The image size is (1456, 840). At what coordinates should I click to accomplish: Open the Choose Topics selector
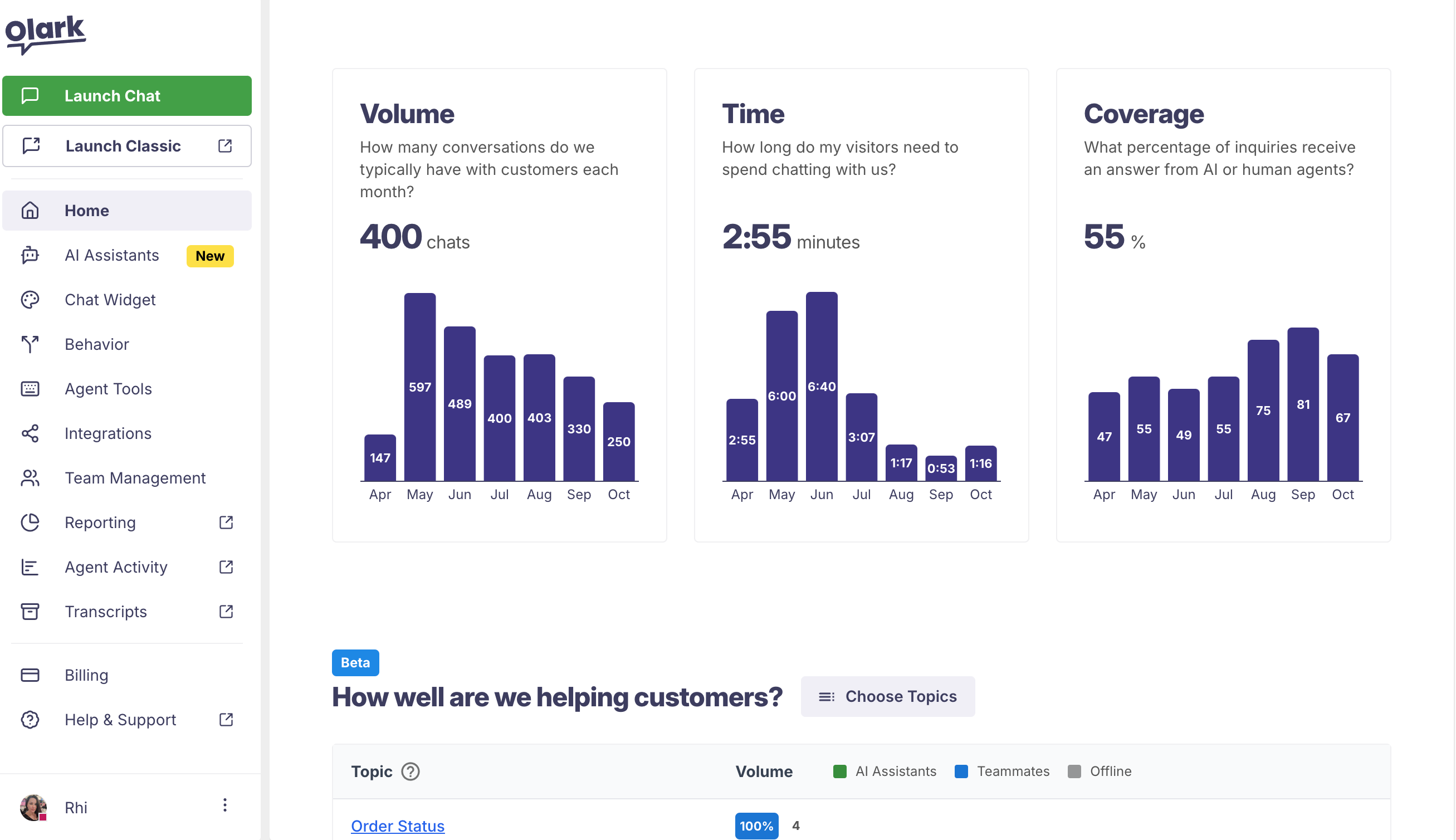pos(887,696)
